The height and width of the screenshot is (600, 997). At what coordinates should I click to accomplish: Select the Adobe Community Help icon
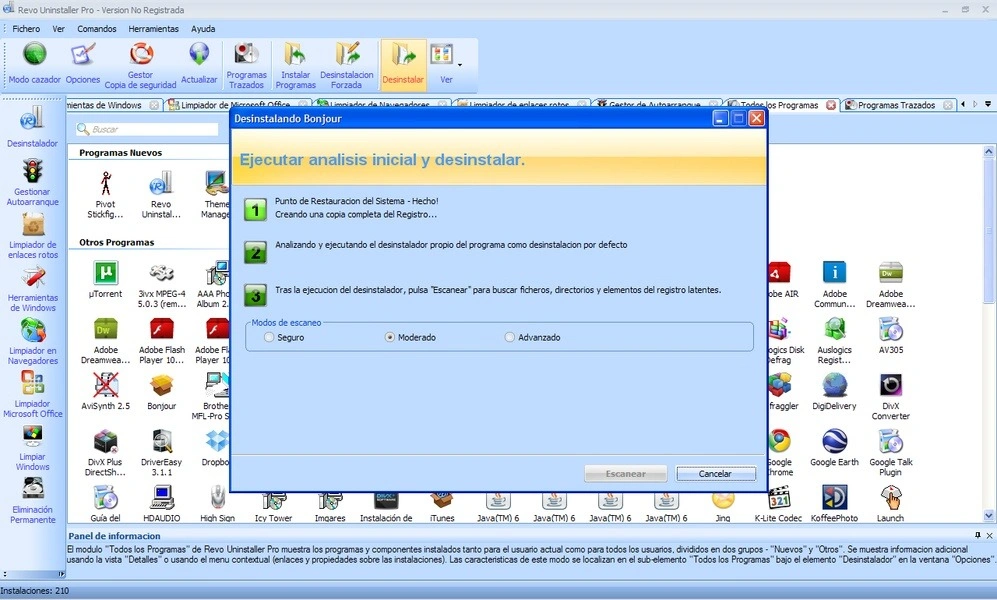[x=834, y=284]
